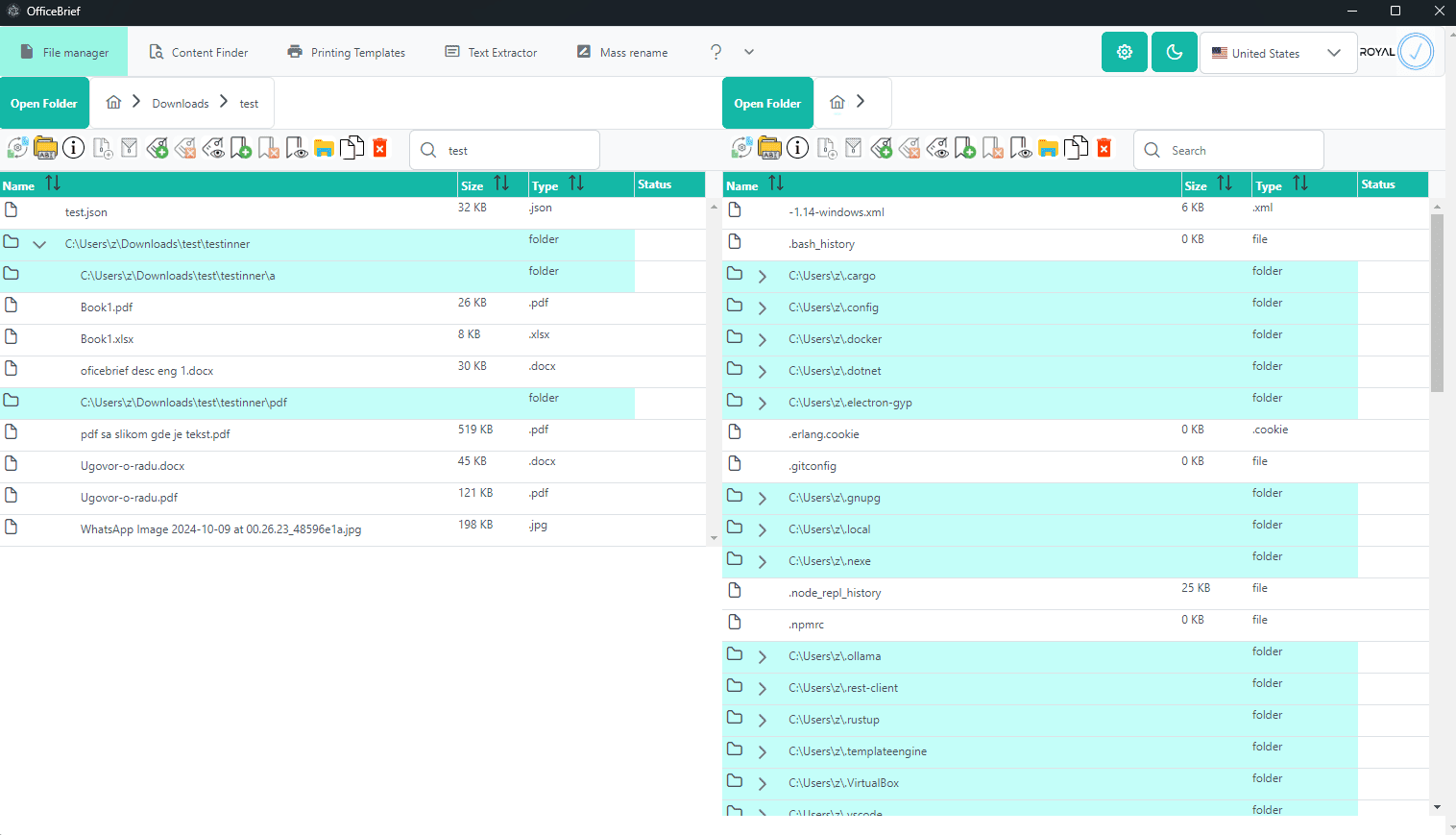Click the remove bookmark icon in left pane toolbar
This screenshot has height=835, width=1456.
click(269, 148)
